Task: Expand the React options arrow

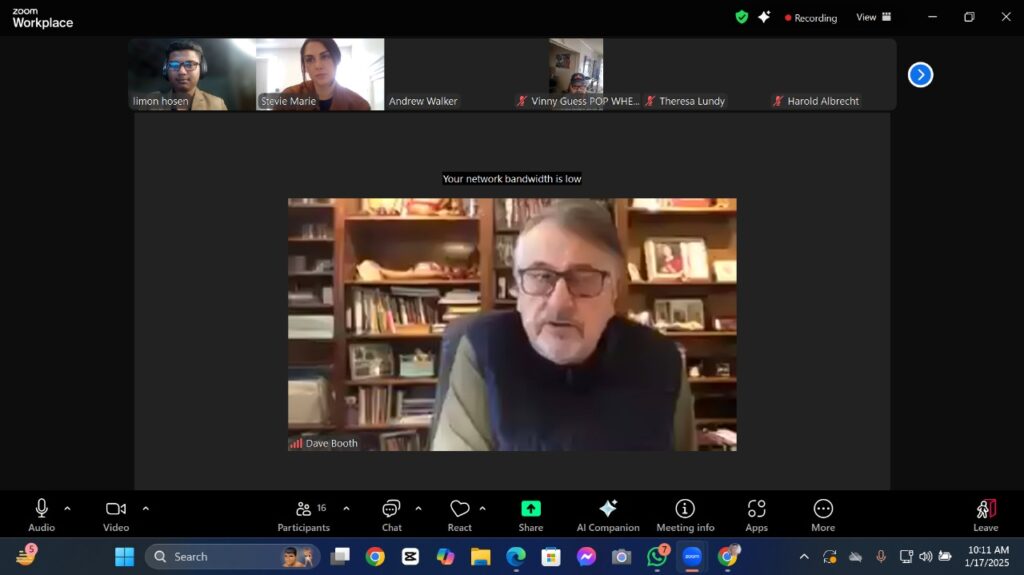Action: [482, 508]
